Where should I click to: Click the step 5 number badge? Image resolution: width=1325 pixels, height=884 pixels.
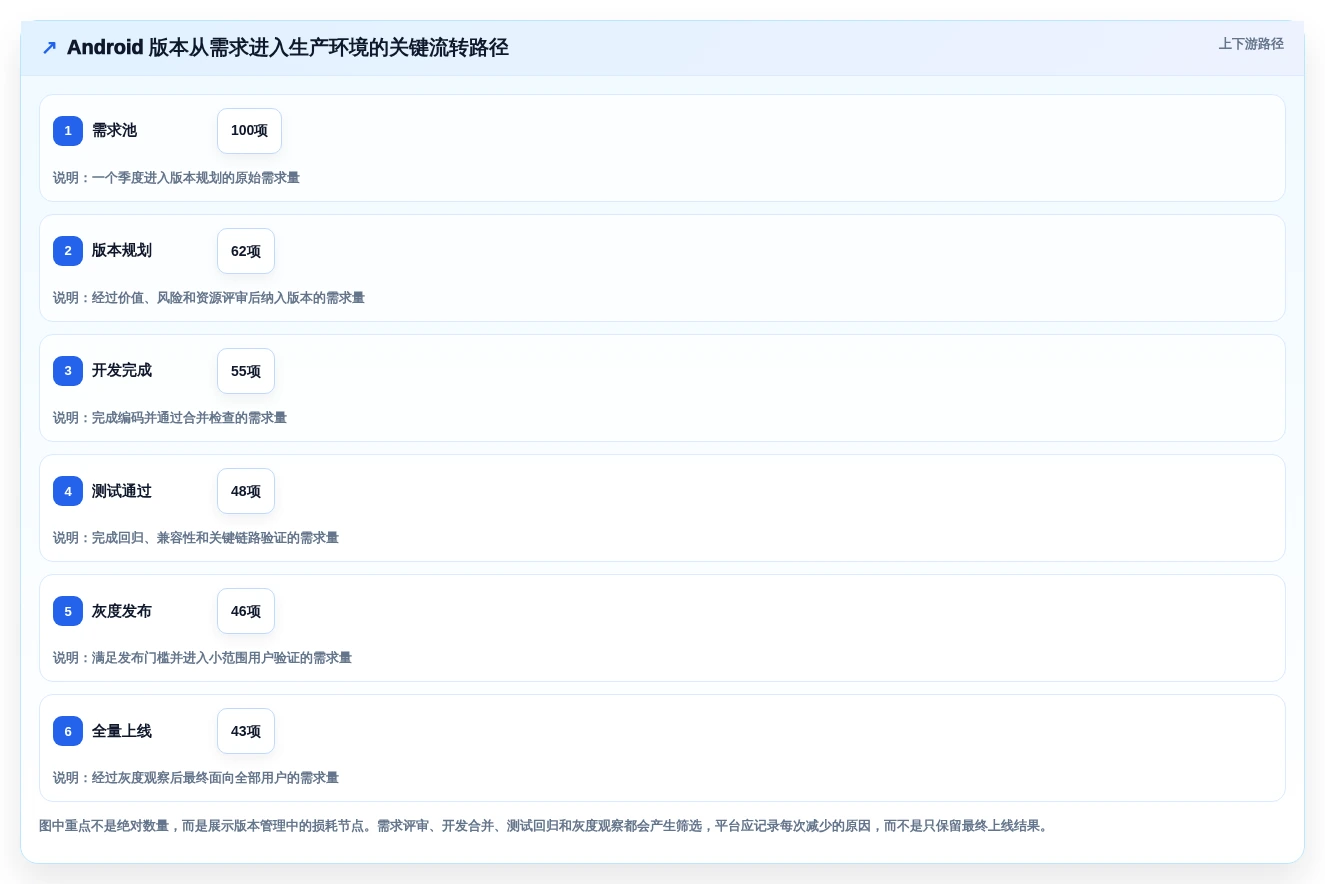click(68, 611)
